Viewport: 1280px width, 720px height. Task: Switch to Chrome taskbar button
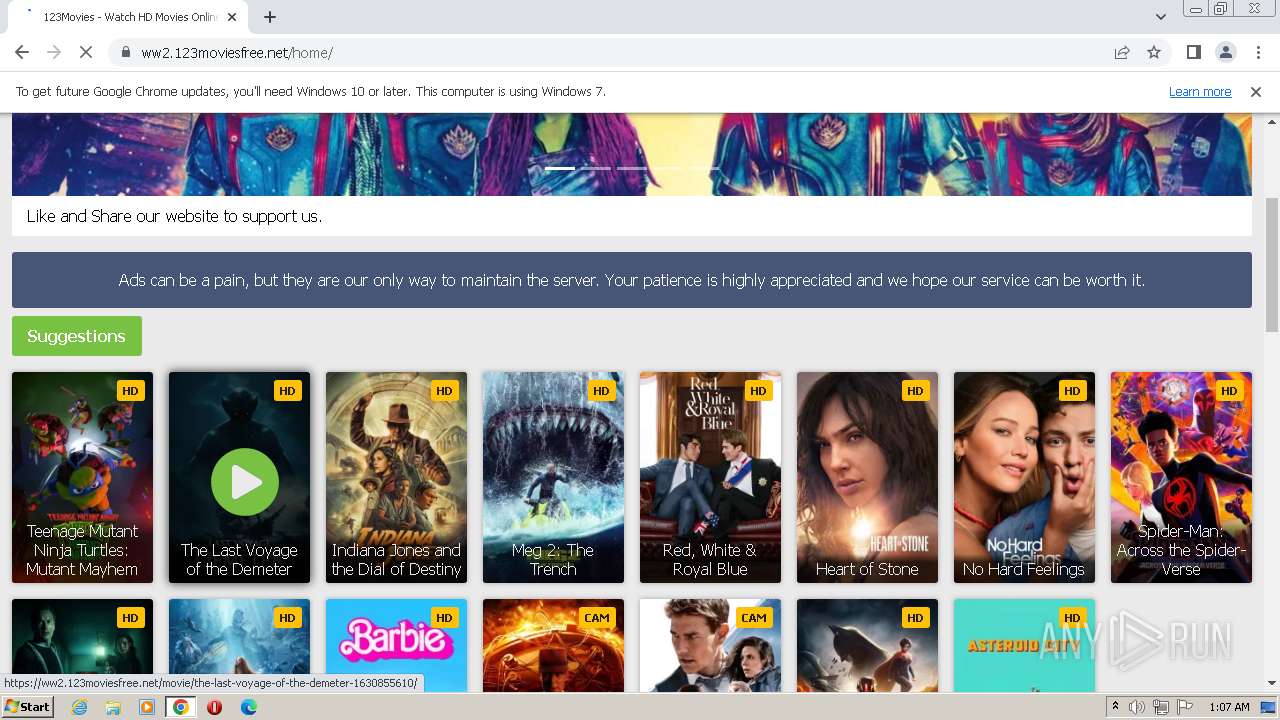click(x=180, y=707)
